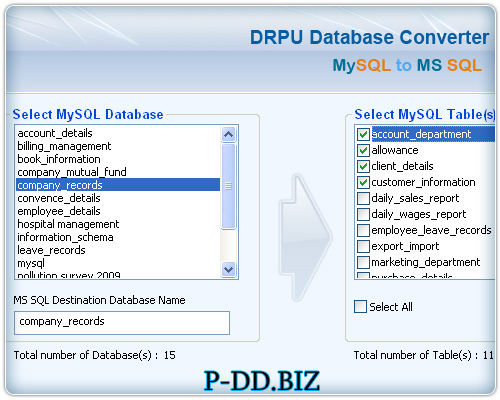
Task: Click the client_details table name
Action: tap(402, 166)
